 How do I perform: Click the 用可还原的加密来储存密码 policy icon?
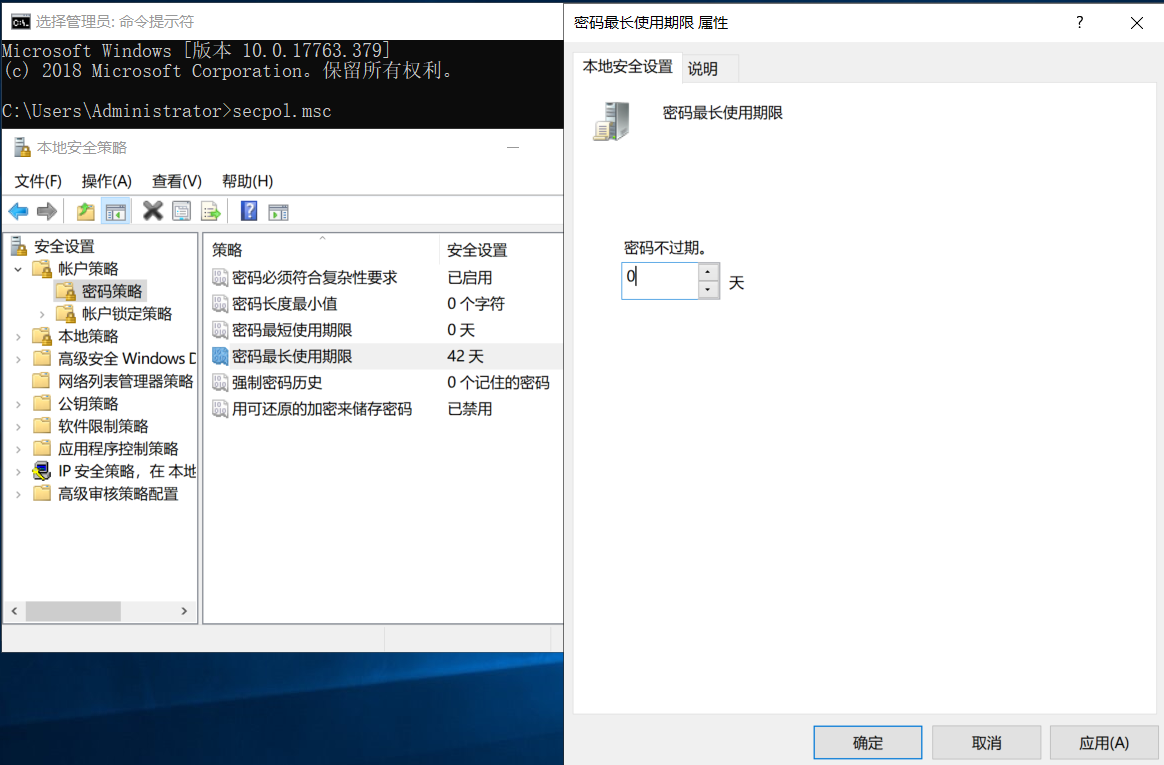tap(220, 409)
